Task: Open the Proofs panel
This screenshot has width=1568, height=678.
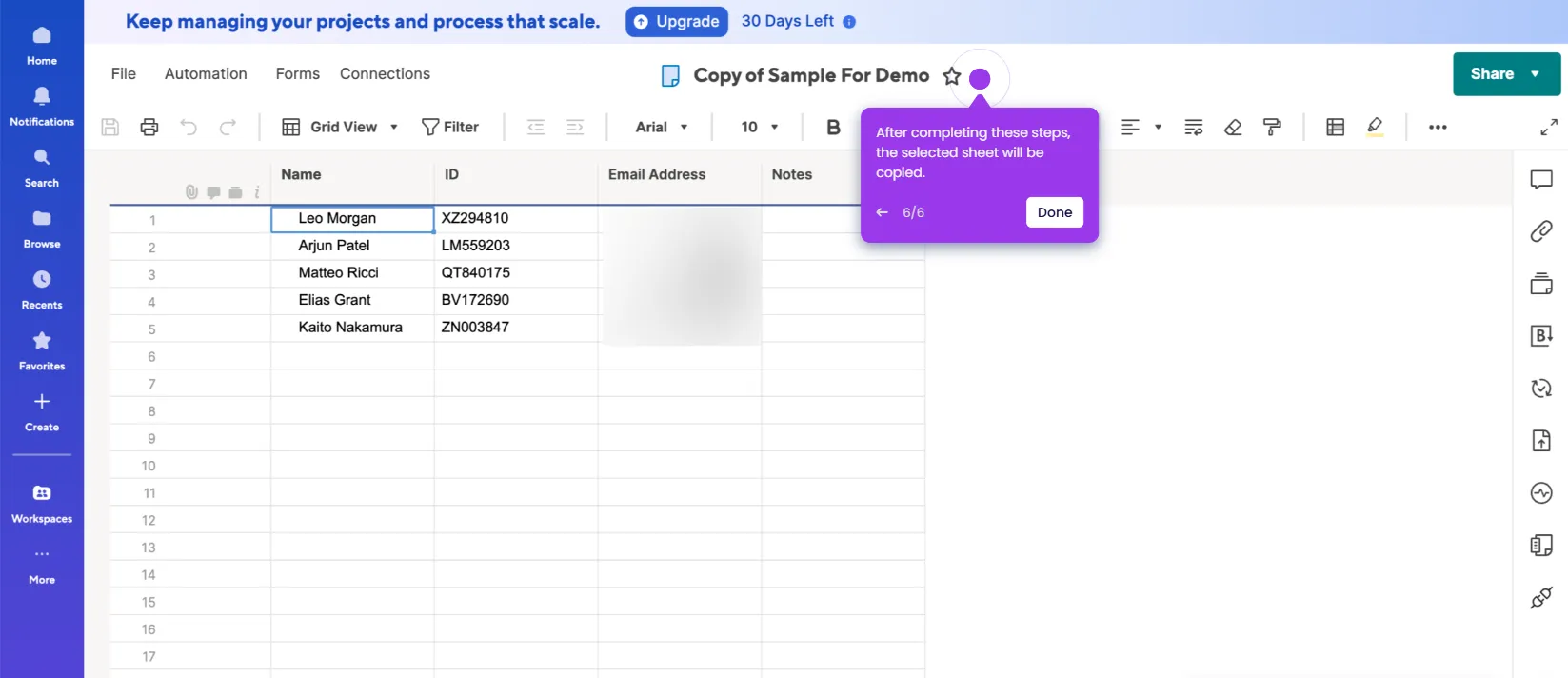Action: (1541, 284)
